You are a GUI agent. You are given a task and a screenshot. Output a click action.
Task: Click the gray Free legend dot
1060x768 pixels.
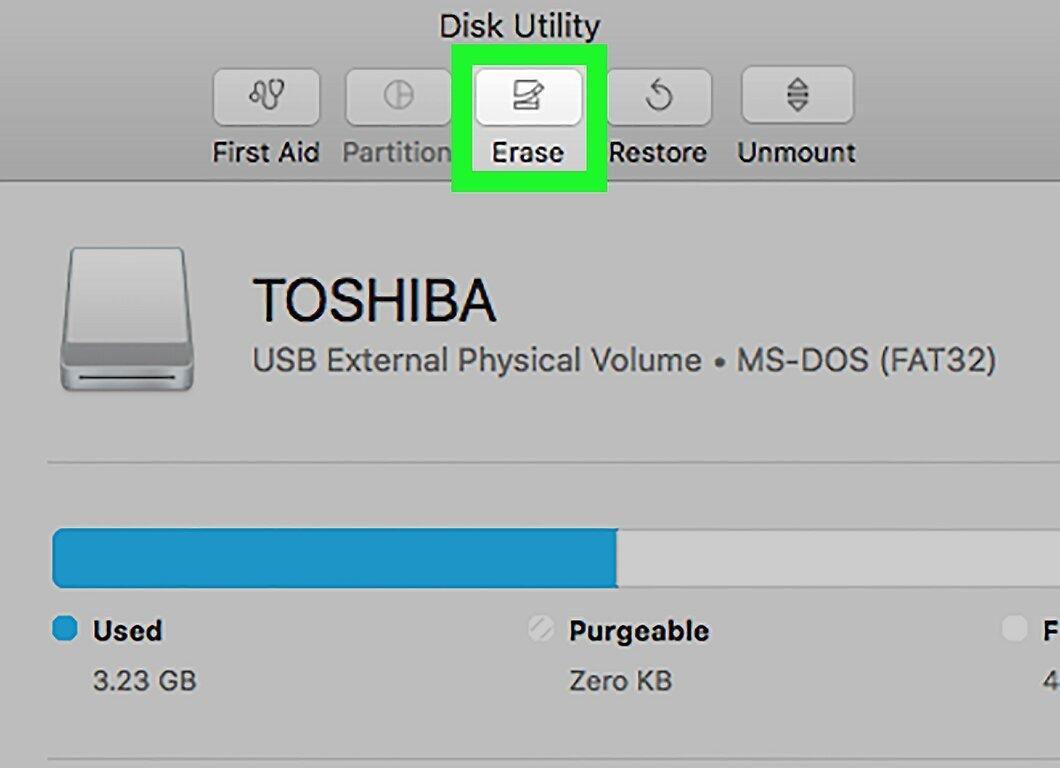click(1014, 629)
